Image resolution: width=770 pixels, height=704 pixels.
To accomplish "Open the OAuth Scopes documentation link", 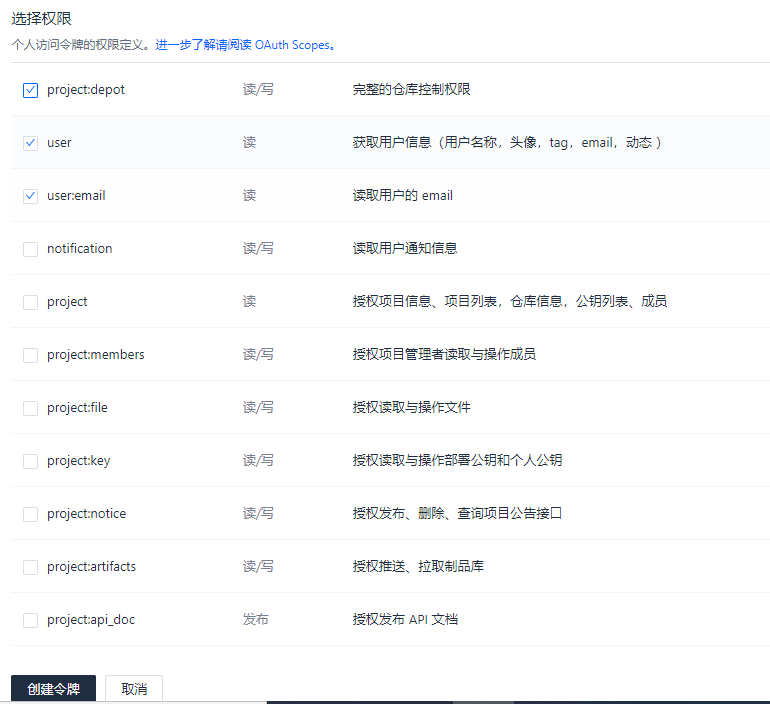I will [x=243, y=45].
